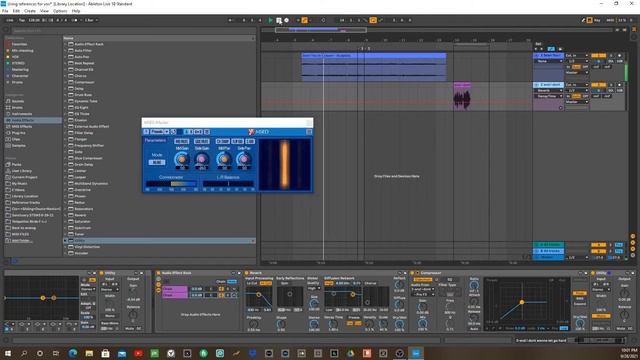Click the Mid Gain knob in MSED

click(x=182, y=159)
